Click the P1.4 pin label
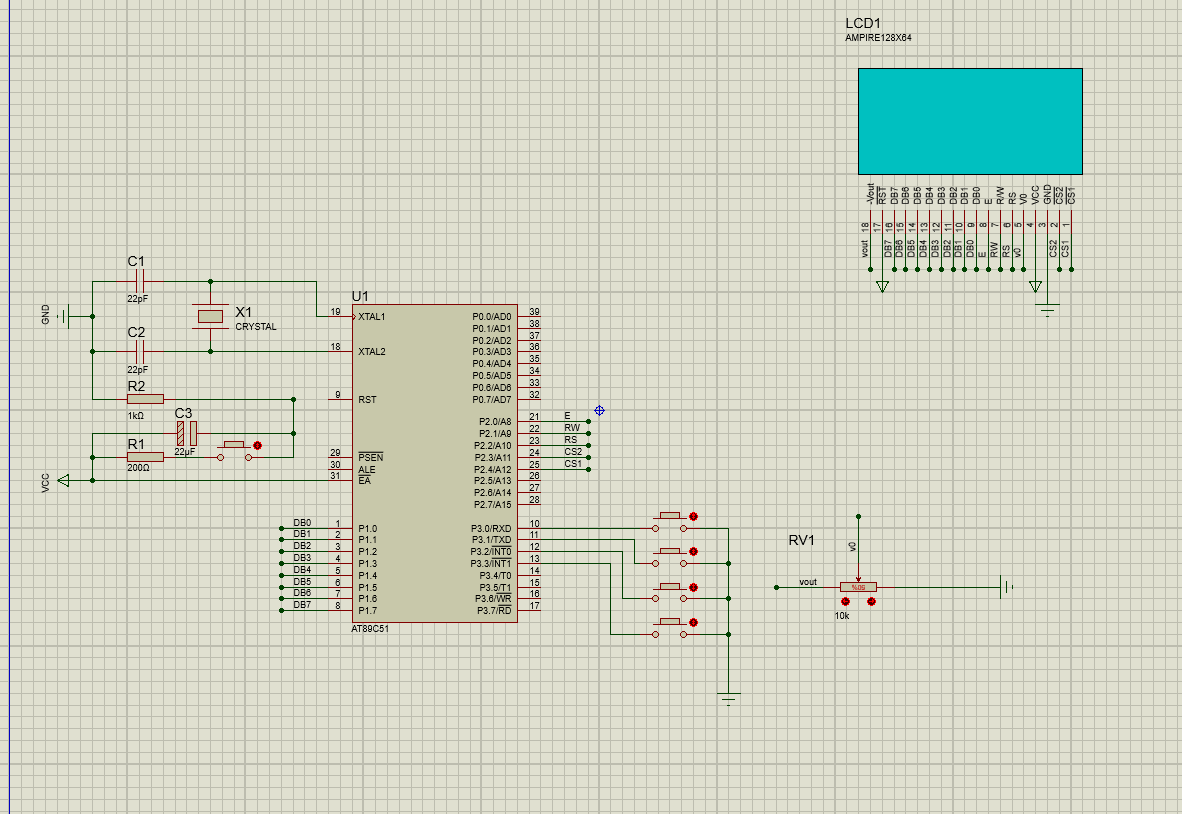The image size is (1182, 814). coord(367,576)
